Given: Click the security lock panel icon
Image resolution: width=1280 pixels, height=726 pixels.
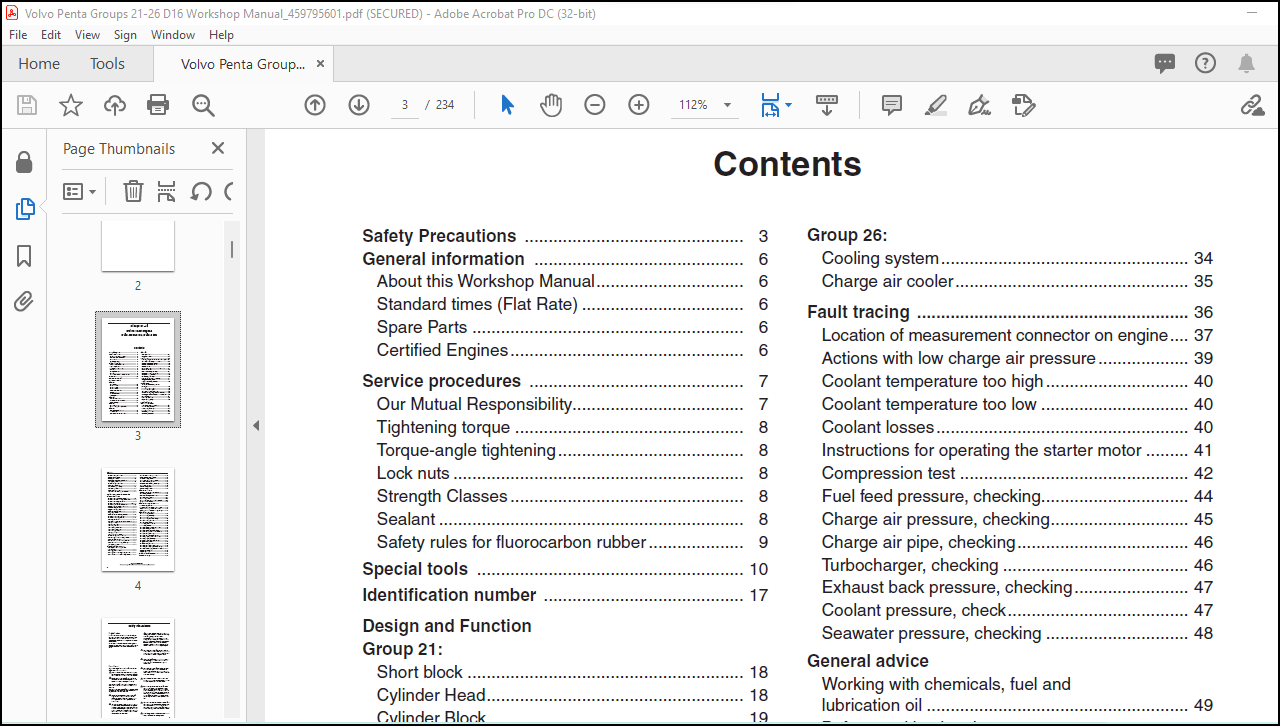Looking at the screenshot, I should pyautogui.click(x=24, y=162).
